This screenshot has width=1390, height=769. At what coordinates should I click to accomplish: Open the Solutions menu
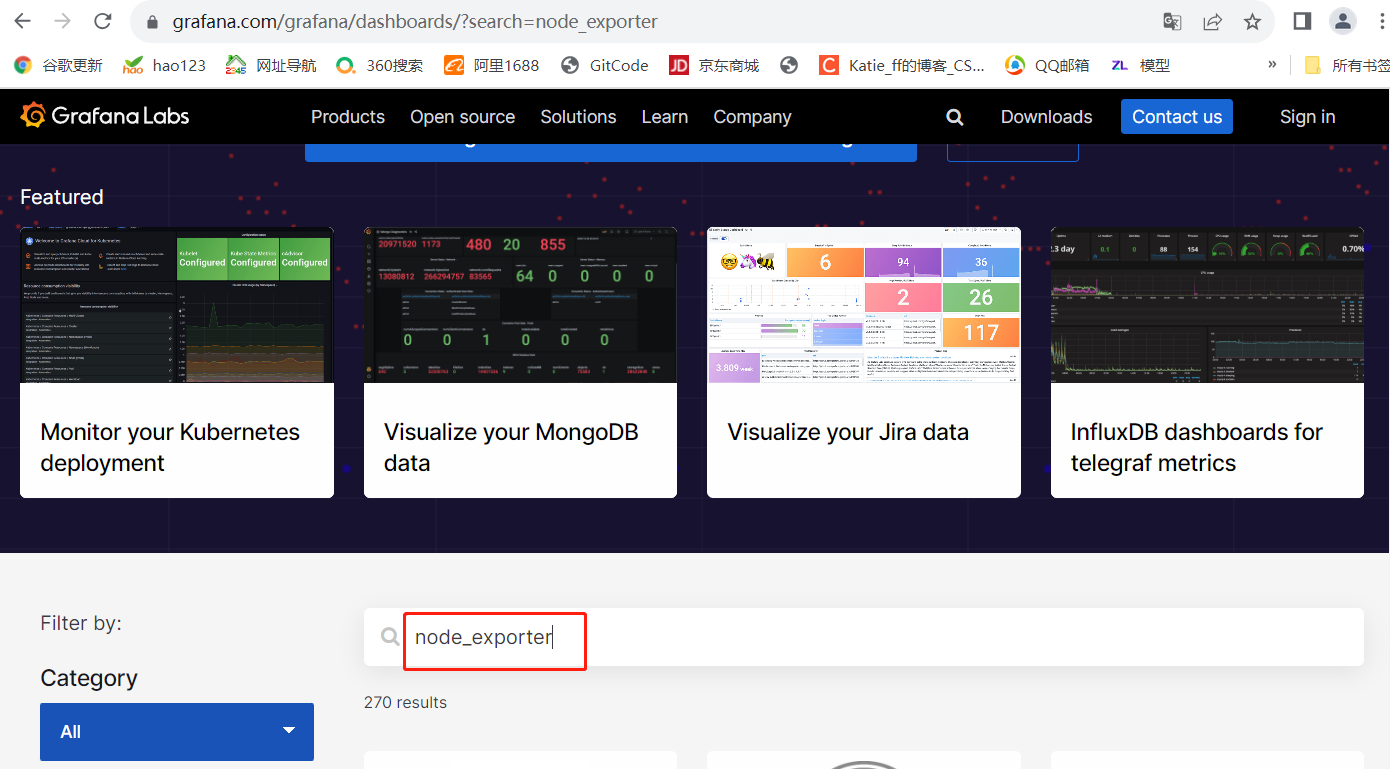578,117
